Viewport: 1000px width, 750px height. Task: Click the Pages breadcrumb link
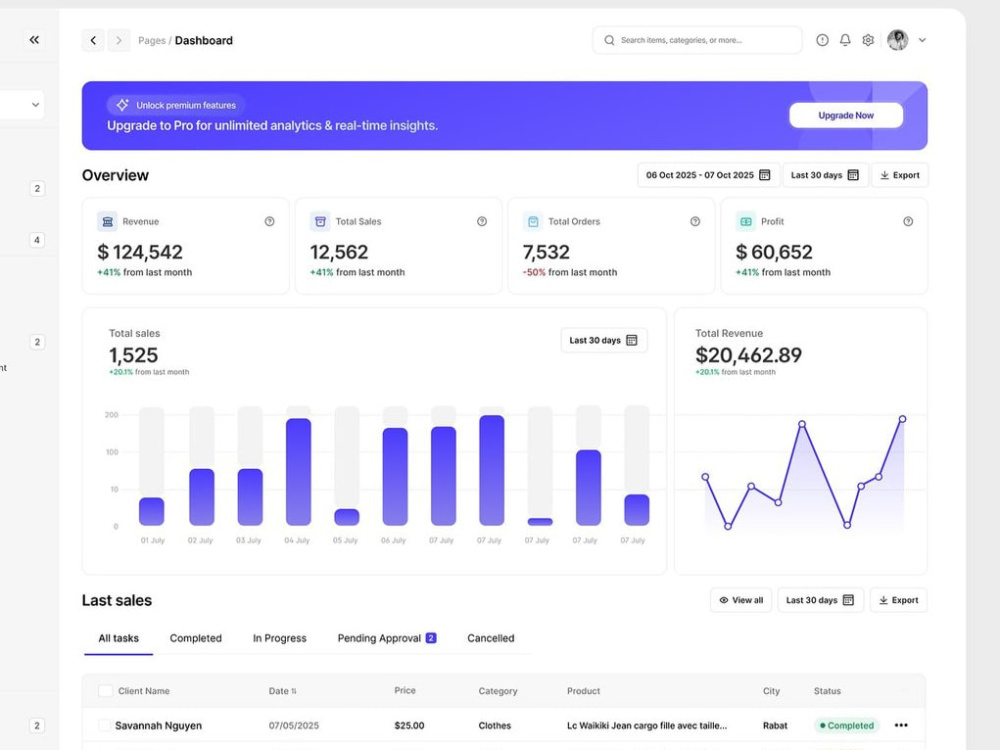coord(152,40)
